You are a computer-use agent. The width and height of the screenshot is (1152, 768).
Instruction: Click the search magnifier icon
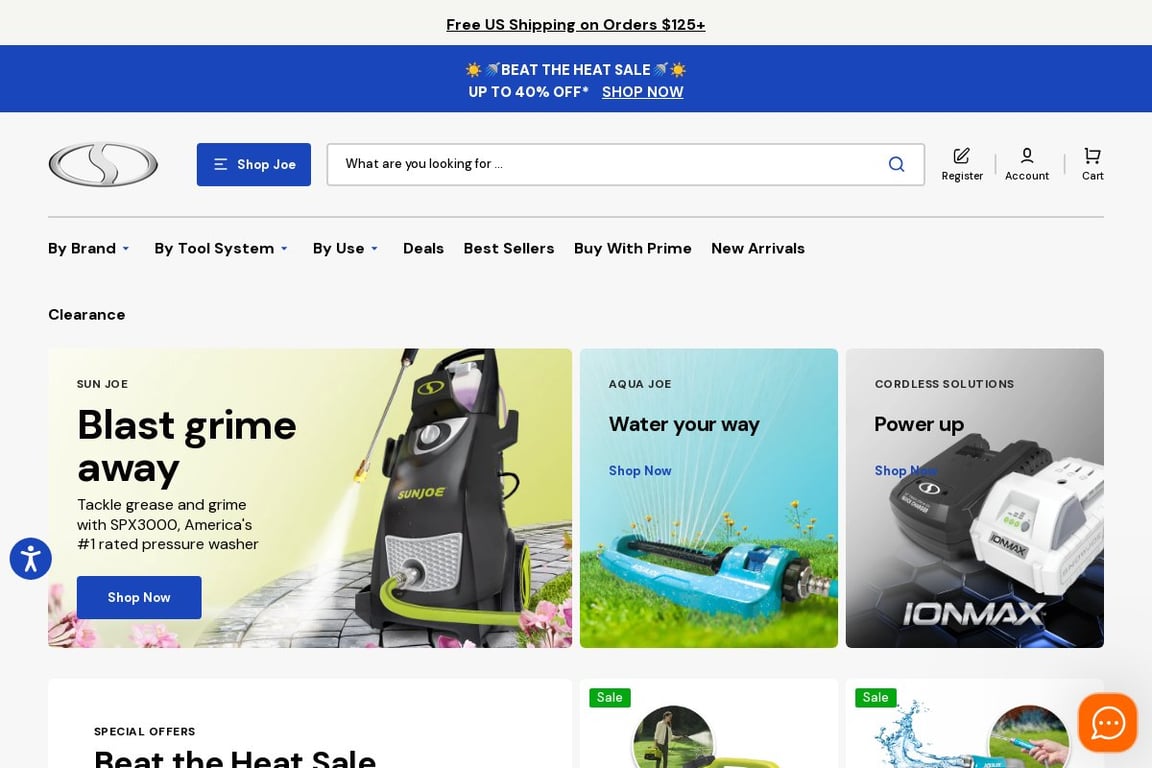click(x=896, y=164)
